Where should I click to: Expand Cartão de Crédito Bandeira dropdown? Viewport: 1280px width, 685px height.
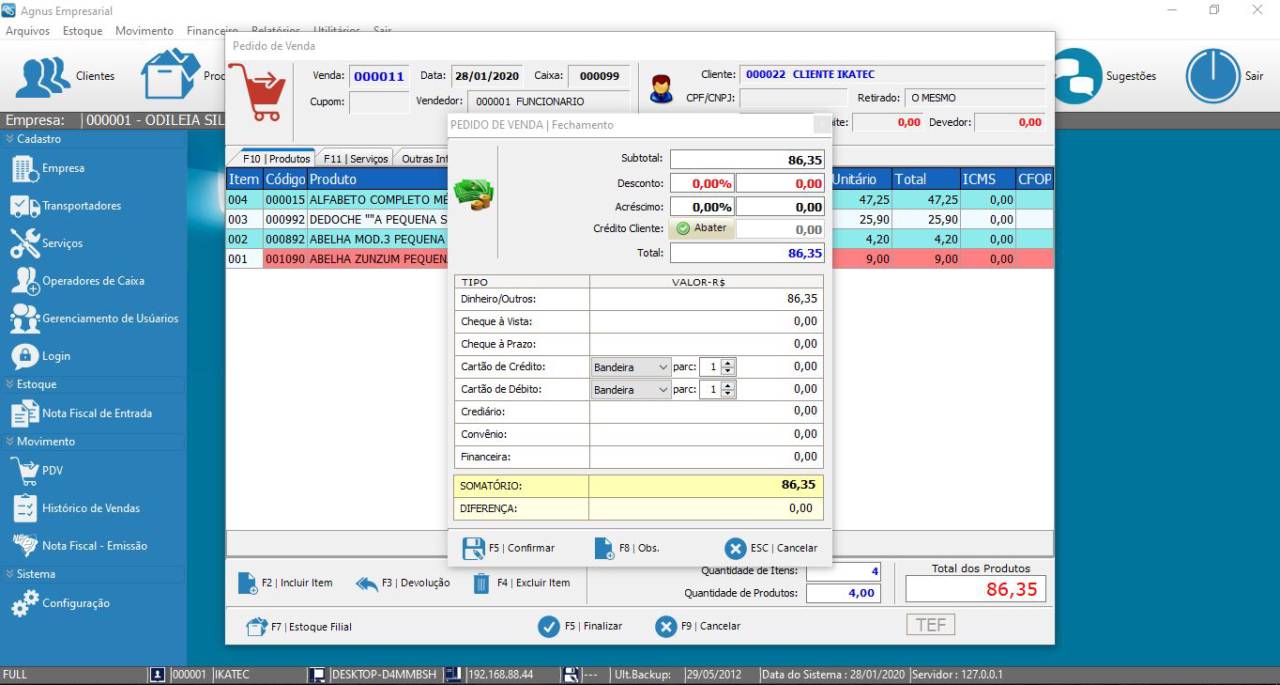point(662,367)
